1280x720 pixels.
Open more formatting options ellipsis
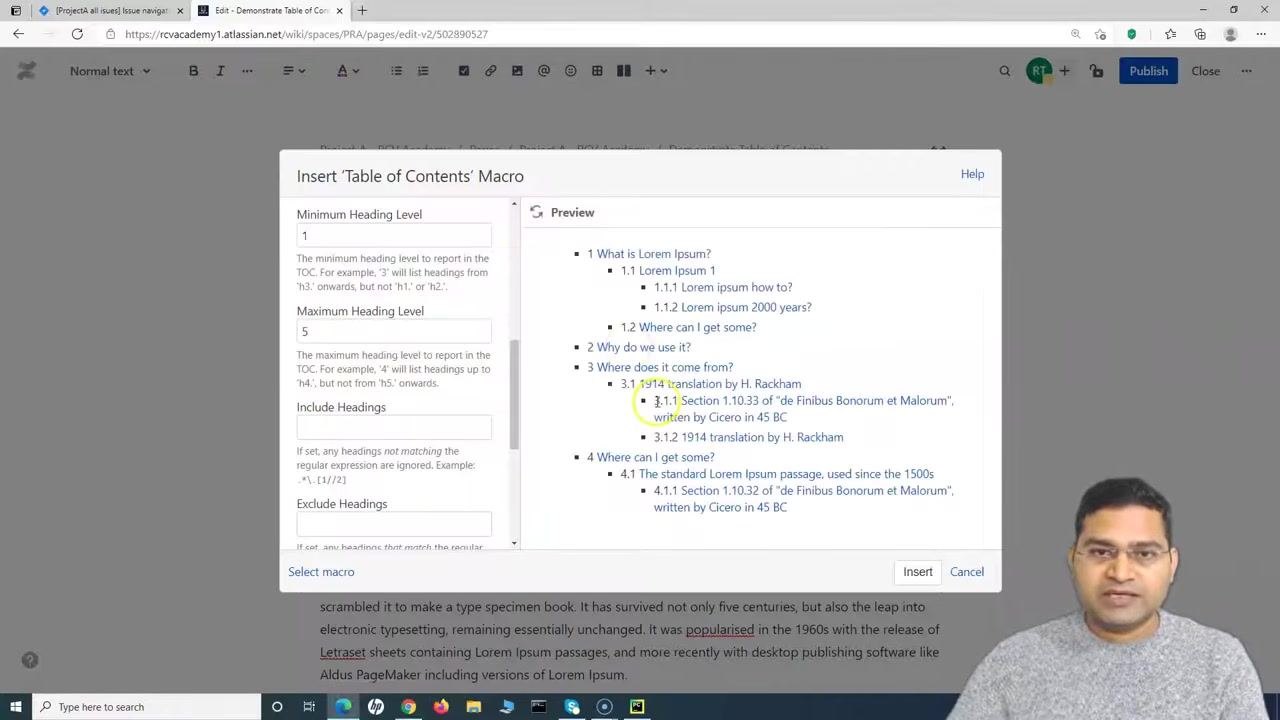click(247, 71)
